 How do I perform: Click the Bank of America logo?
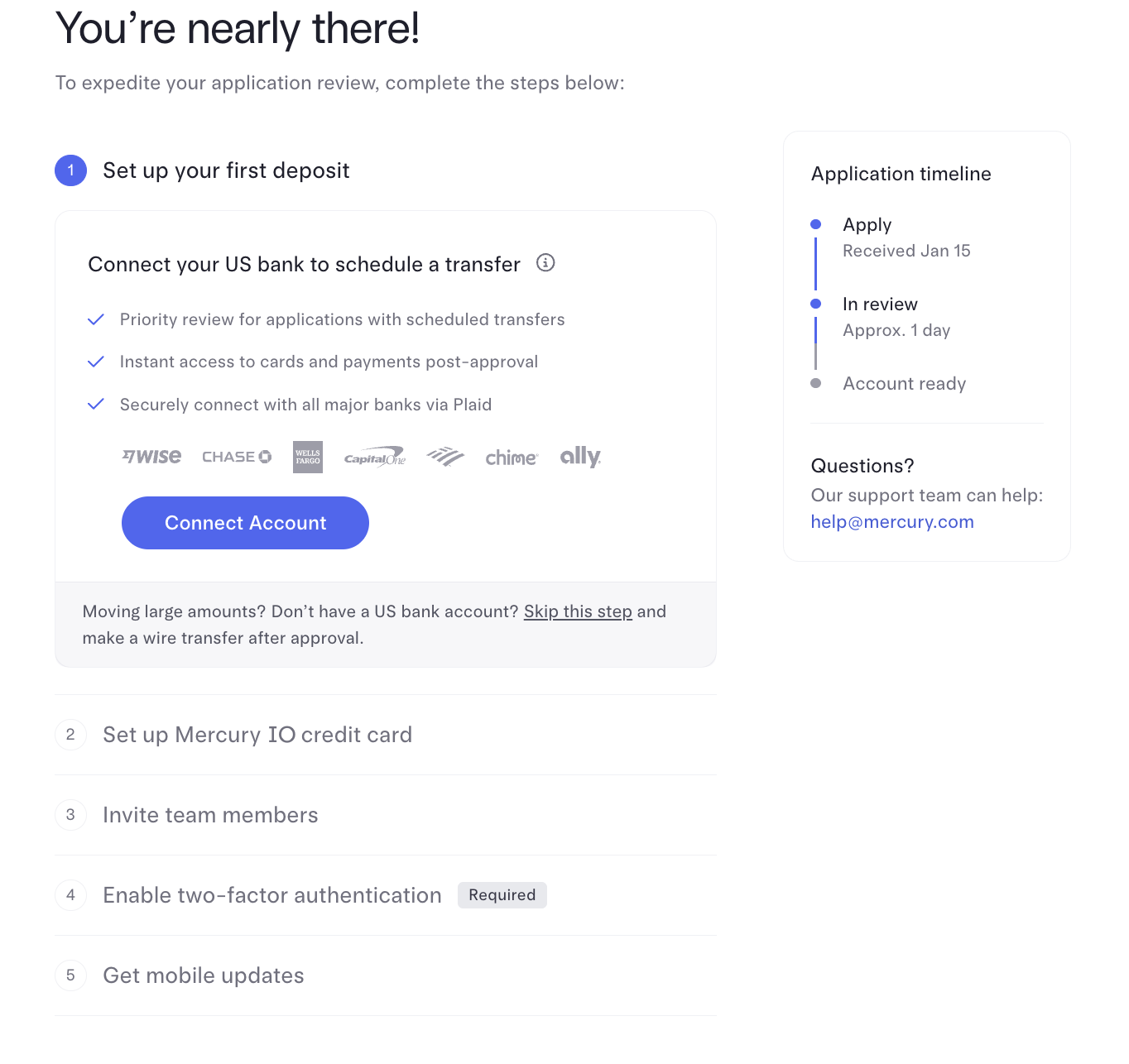click(445, 457)
